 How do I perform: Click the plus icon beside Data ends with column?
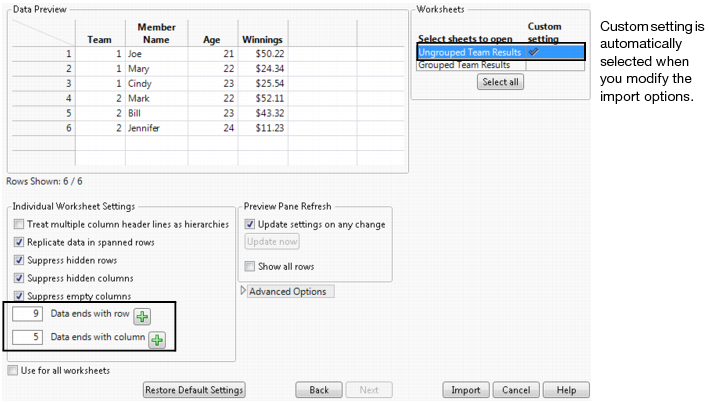(157, 340)
